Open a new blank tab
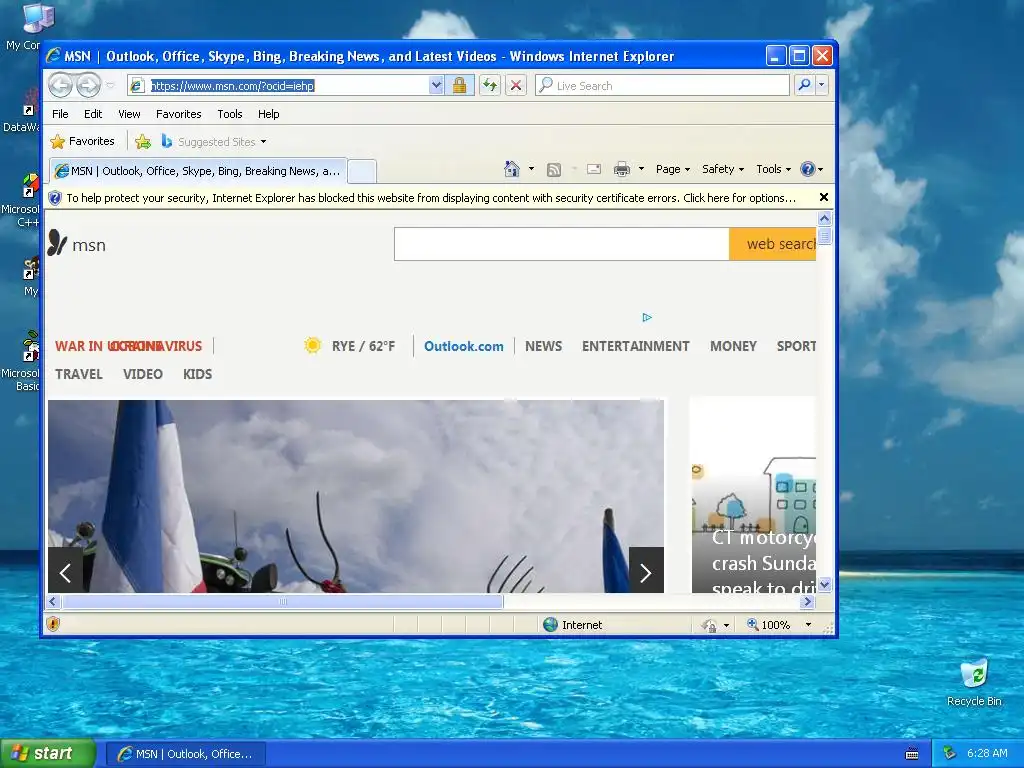Image resolution: width=1024 pixels, height=768 pixels. pos(361,171)
